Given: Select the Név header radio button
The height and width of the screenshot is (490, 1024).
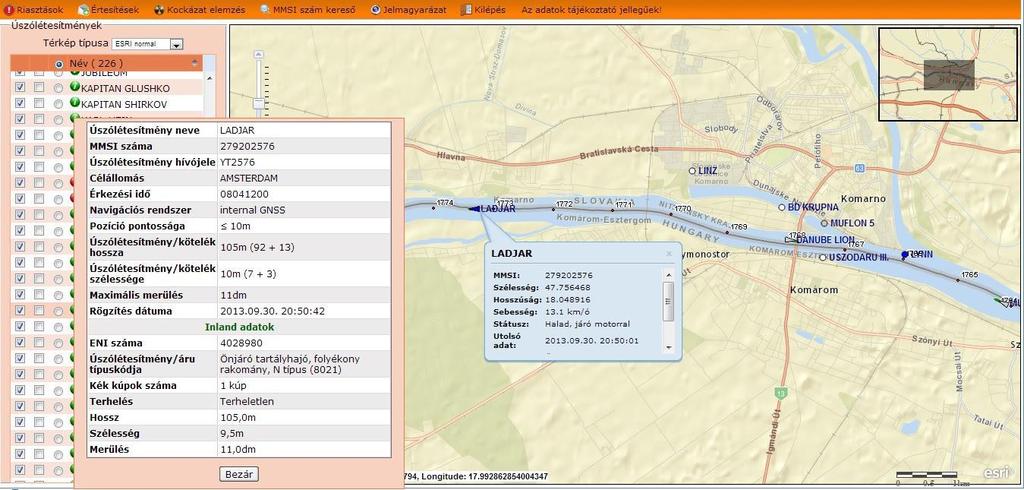Looking at the screenshot, I should (x=59, y=64).
